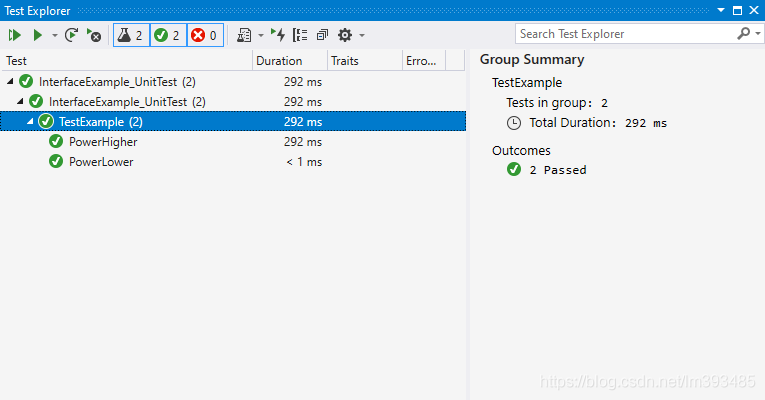Collapse the TestExample node

point(30,122)
